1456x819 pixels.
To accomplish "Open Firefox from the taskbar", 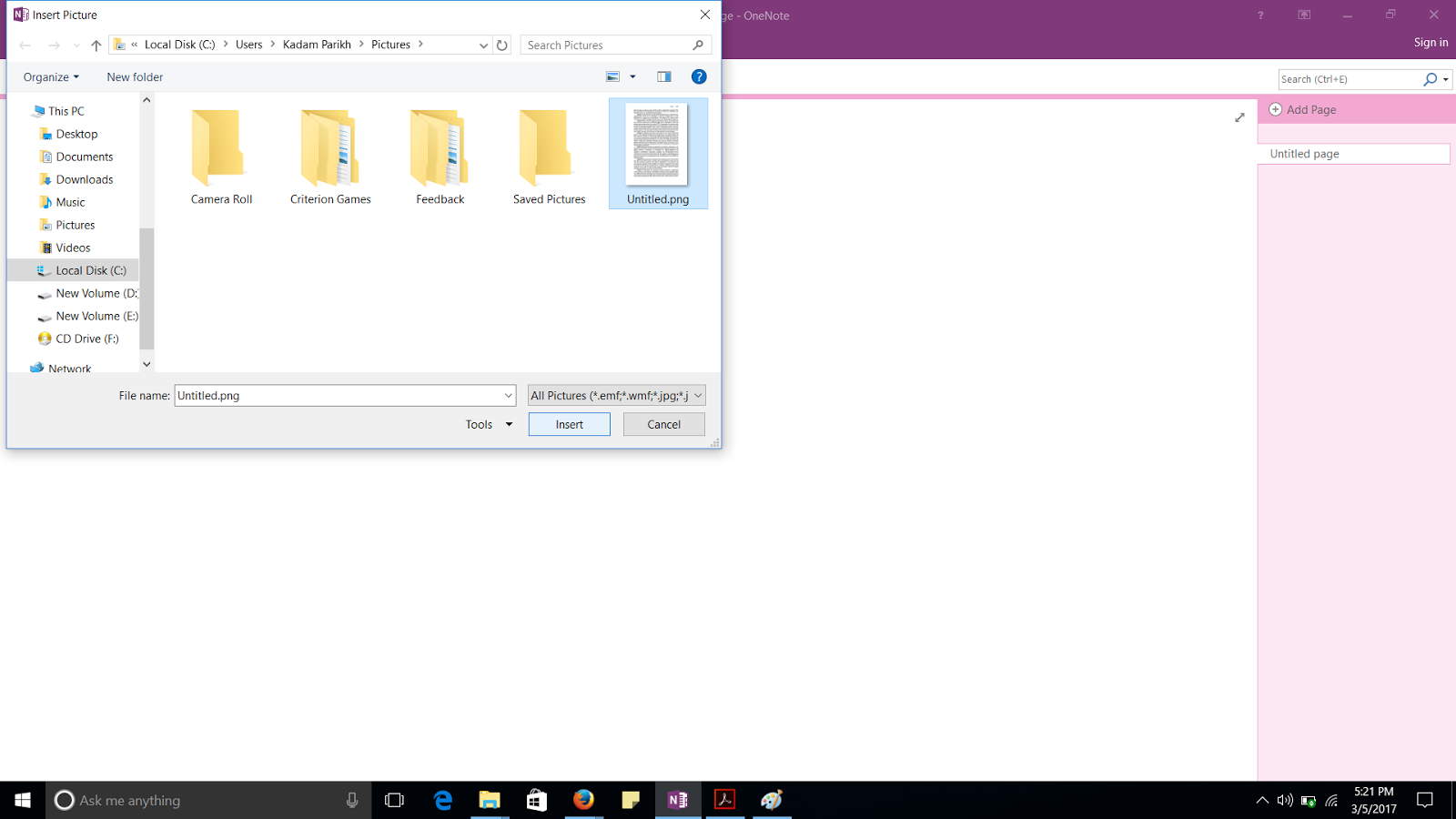I will pos(583,800).
